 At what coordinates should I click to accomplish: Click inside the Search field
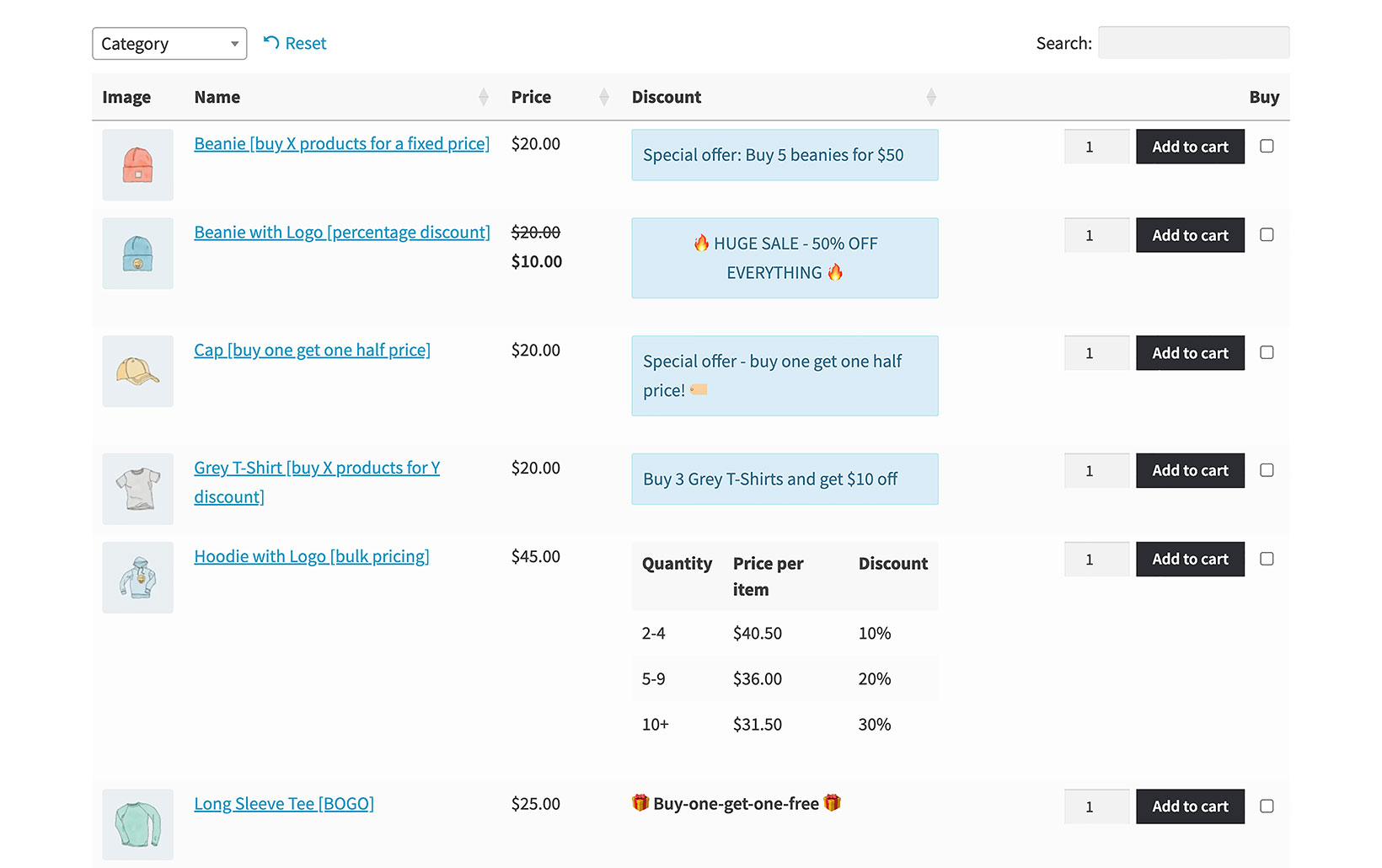point(1193,42)
